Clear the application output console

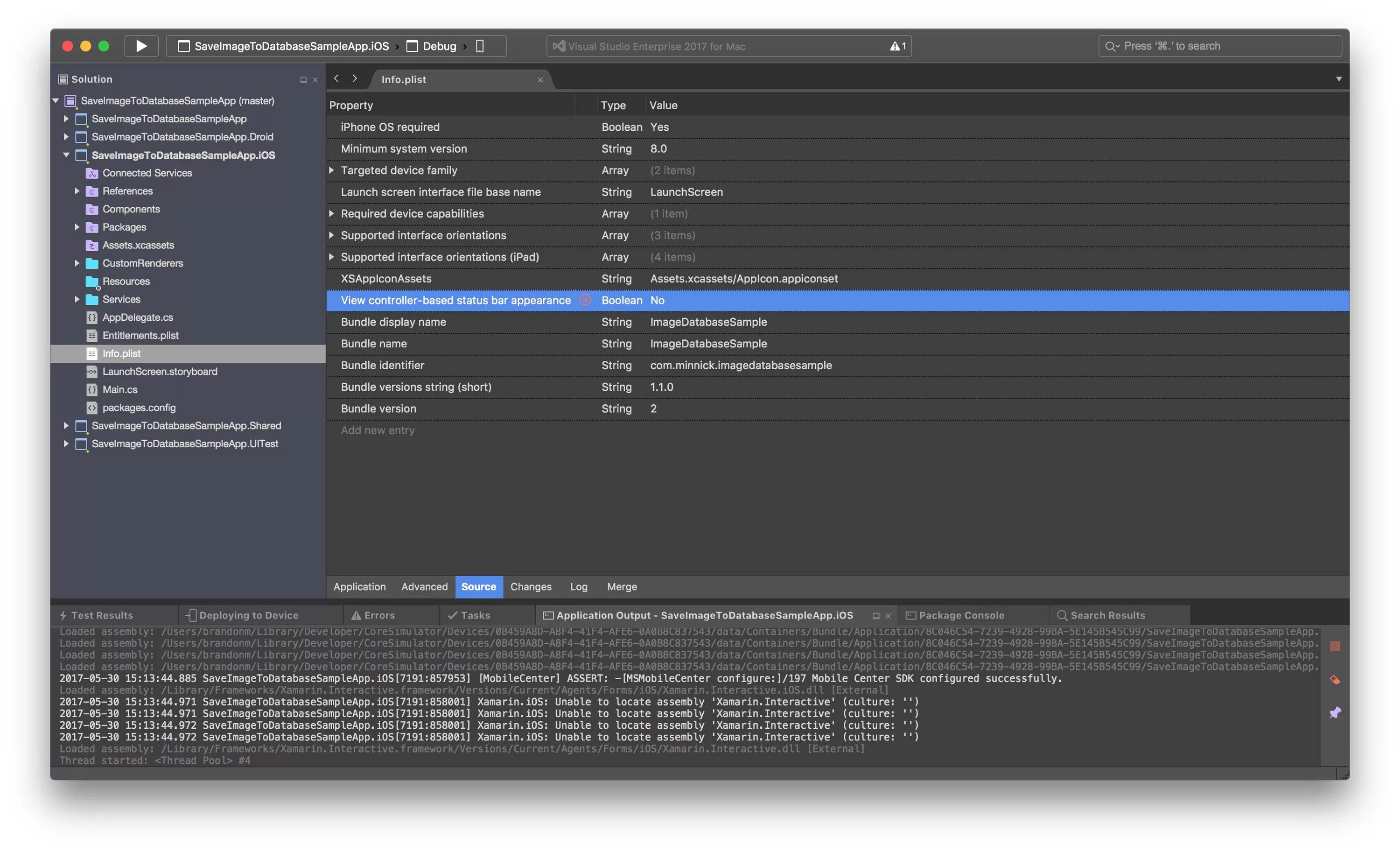point(1335,680)
